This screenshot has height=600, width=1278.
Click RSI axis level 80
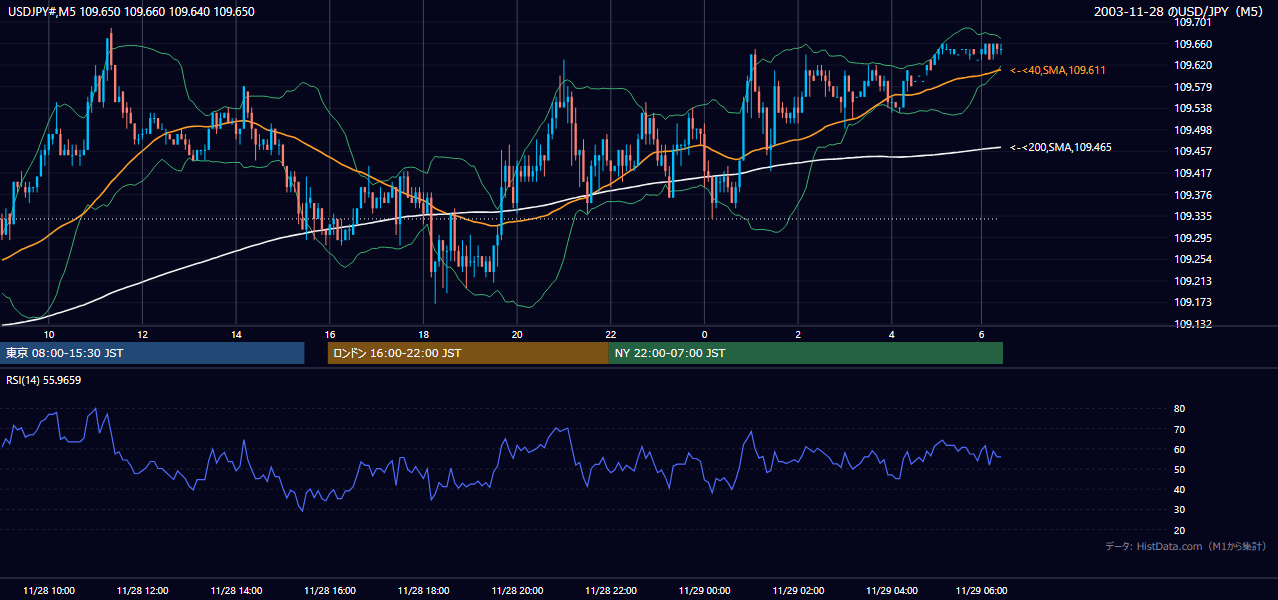pos(1179,409)
